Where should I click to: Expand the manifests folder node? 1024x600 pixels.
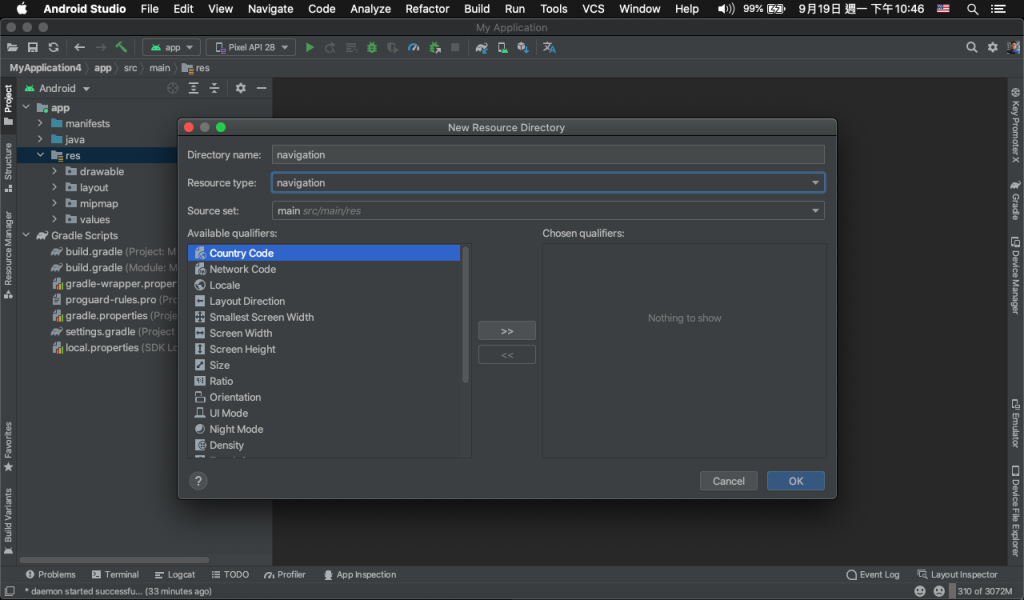[x=40, y=123]
